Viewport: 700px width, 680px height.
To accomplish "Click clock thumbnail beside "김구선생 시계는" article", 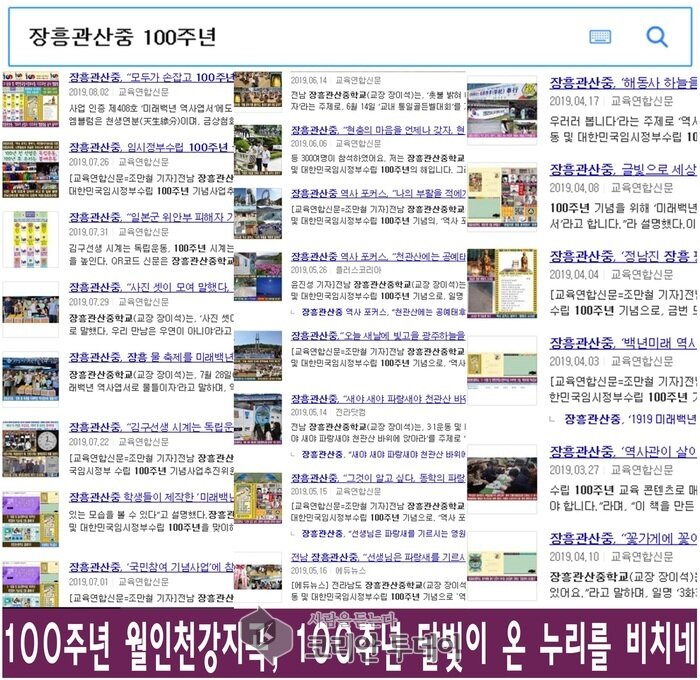I will 30,449.
